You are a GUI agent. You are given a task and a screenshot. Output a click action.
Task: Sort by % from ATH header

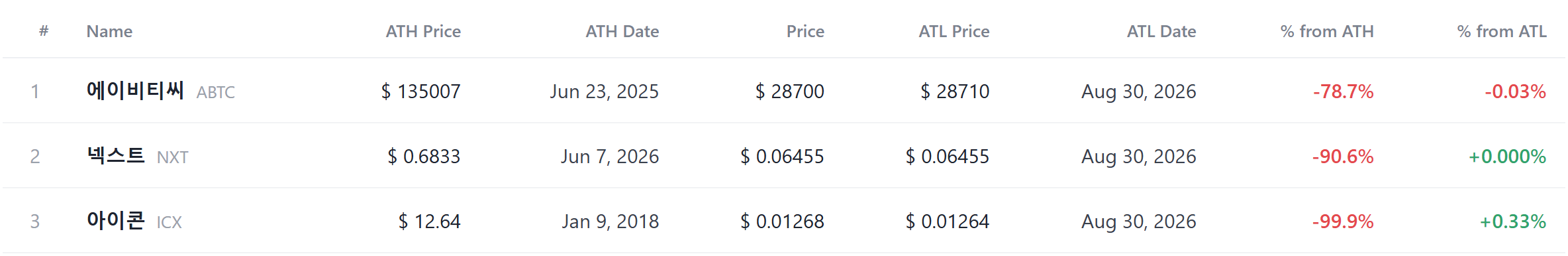click(1327, 31)
